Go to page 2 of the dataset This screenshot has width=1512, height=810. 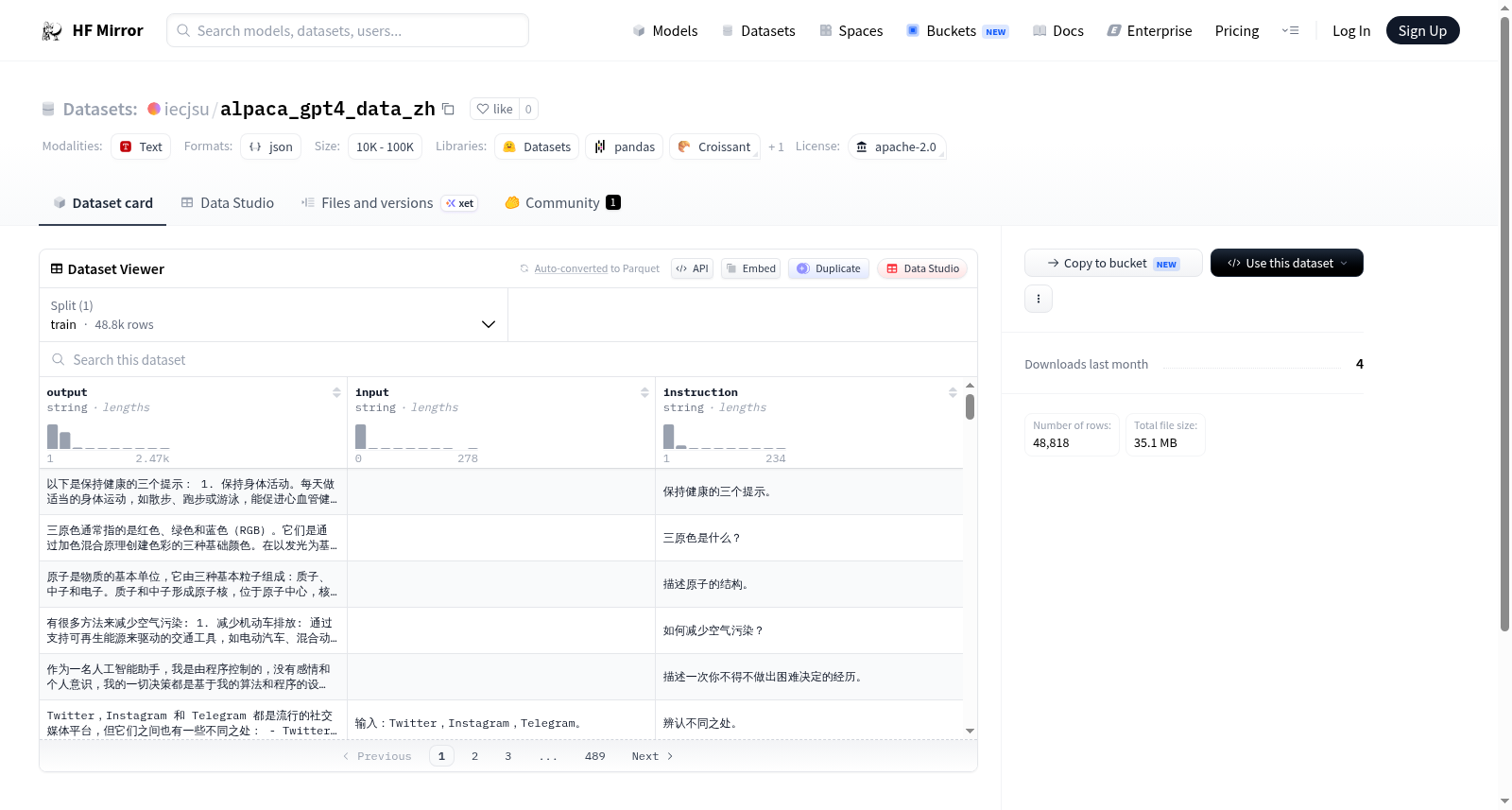pyautogui.click(x=474, y=756)
